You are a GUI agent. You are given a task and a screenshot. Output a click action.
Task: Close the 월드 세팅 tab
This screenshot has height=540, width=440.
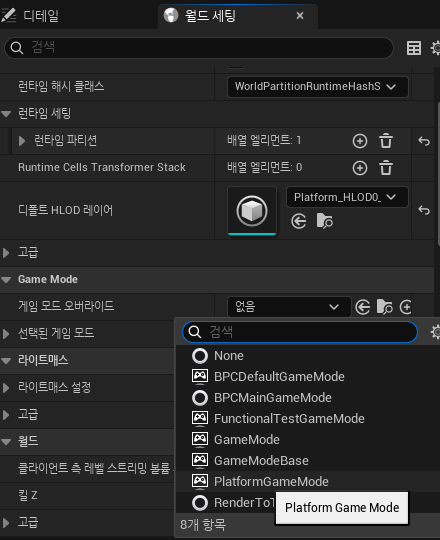tap(300, 15)
